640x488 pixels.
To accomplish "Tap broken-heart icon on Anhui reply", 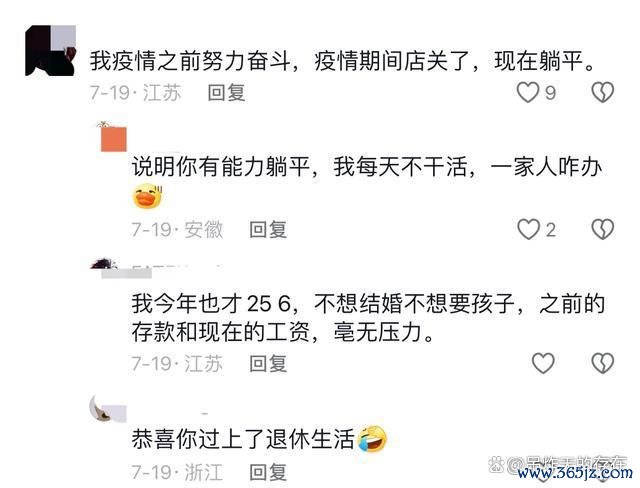I will pyautogui.click(x=603, y=229).
